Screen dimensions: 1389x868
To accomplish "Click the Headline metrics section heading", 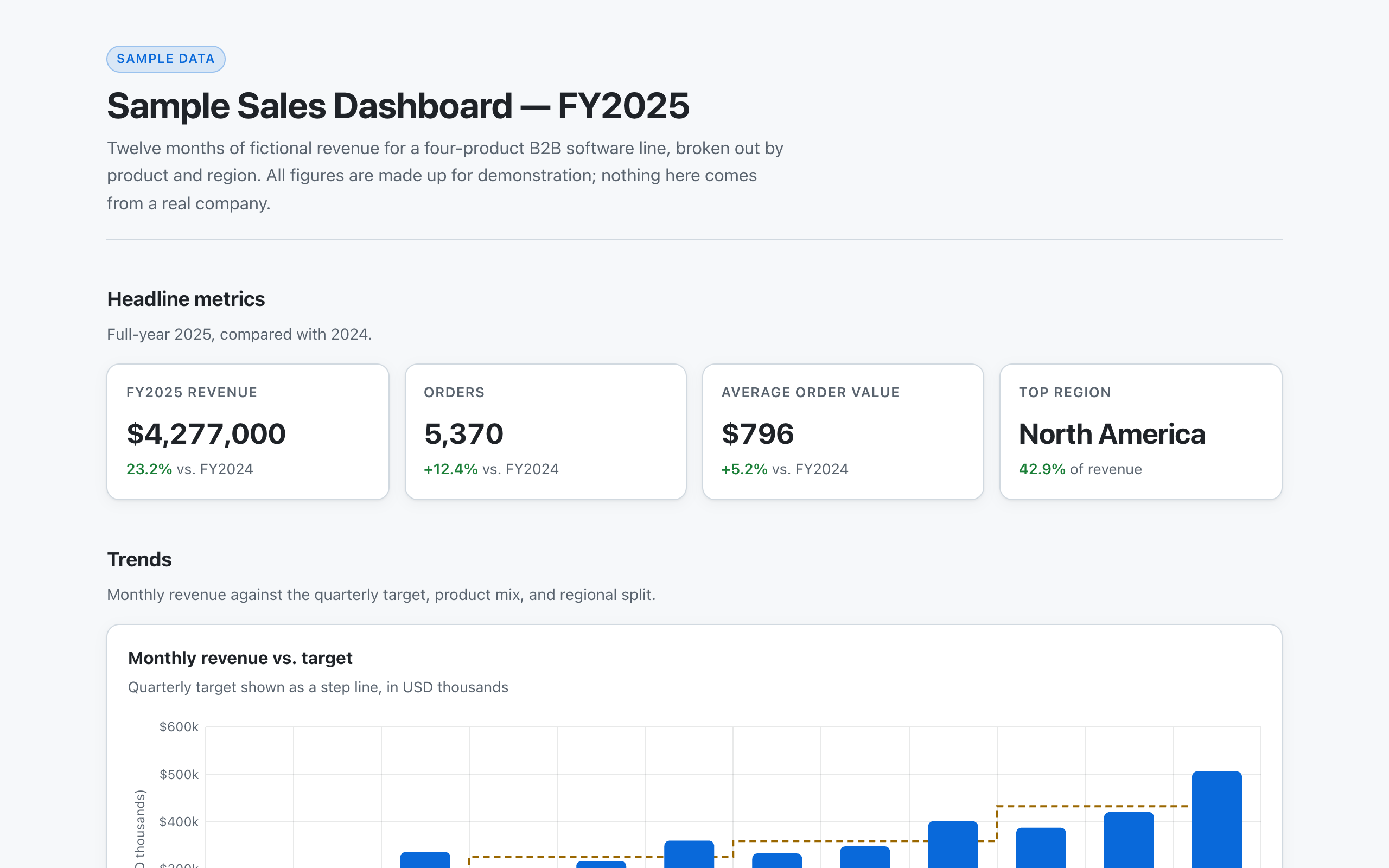I will pos(186,299).
